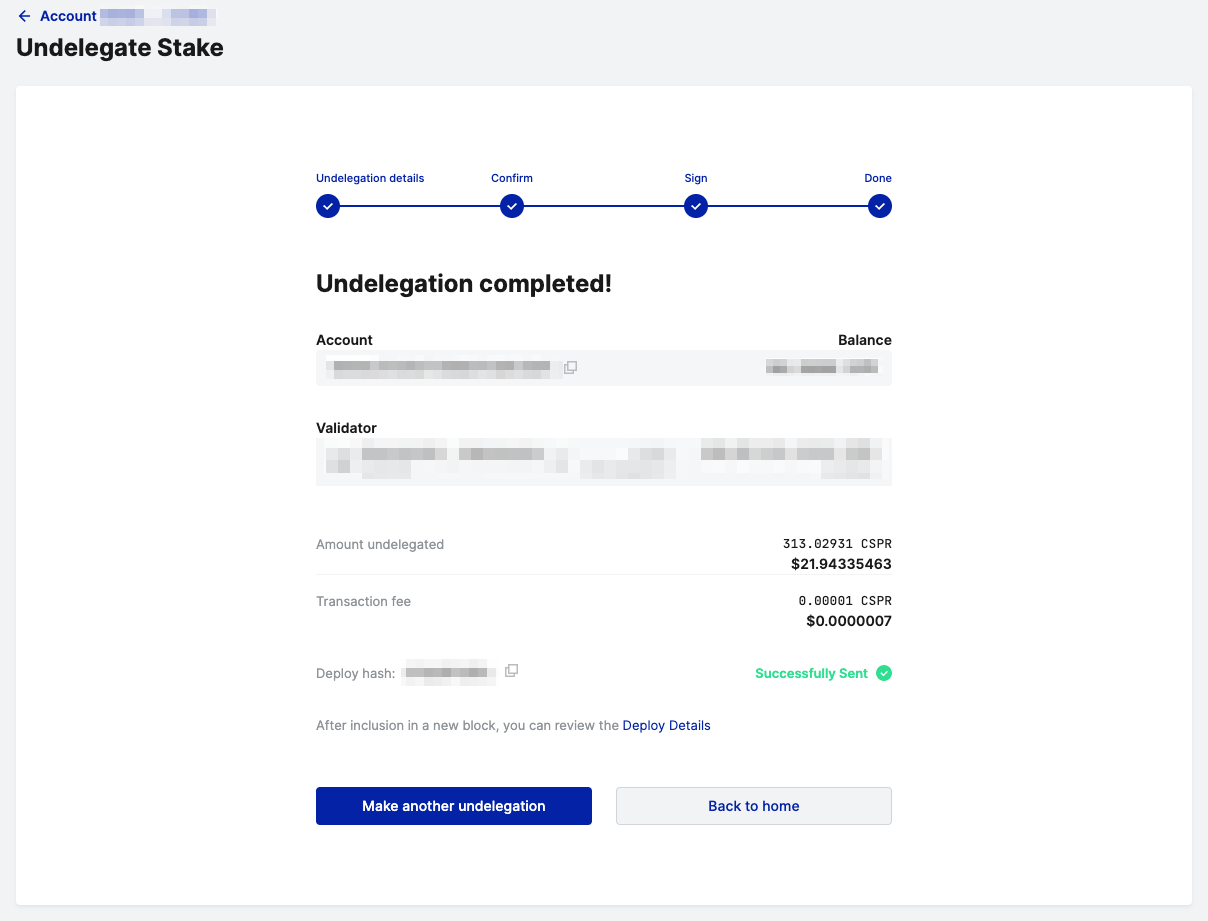Click the Done step checkmark circle
The height and width of the screenshot is (921, 1208).
pyautogui.click(x=880, y=206)
